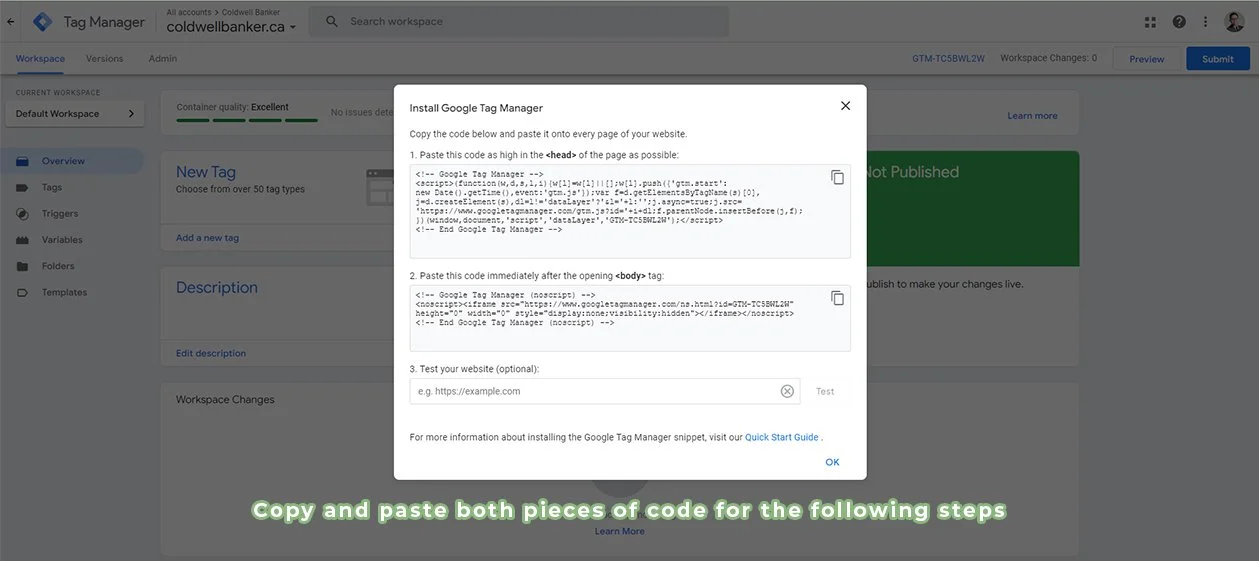Expand the Default Workspace selector

[x=75, y=114]
